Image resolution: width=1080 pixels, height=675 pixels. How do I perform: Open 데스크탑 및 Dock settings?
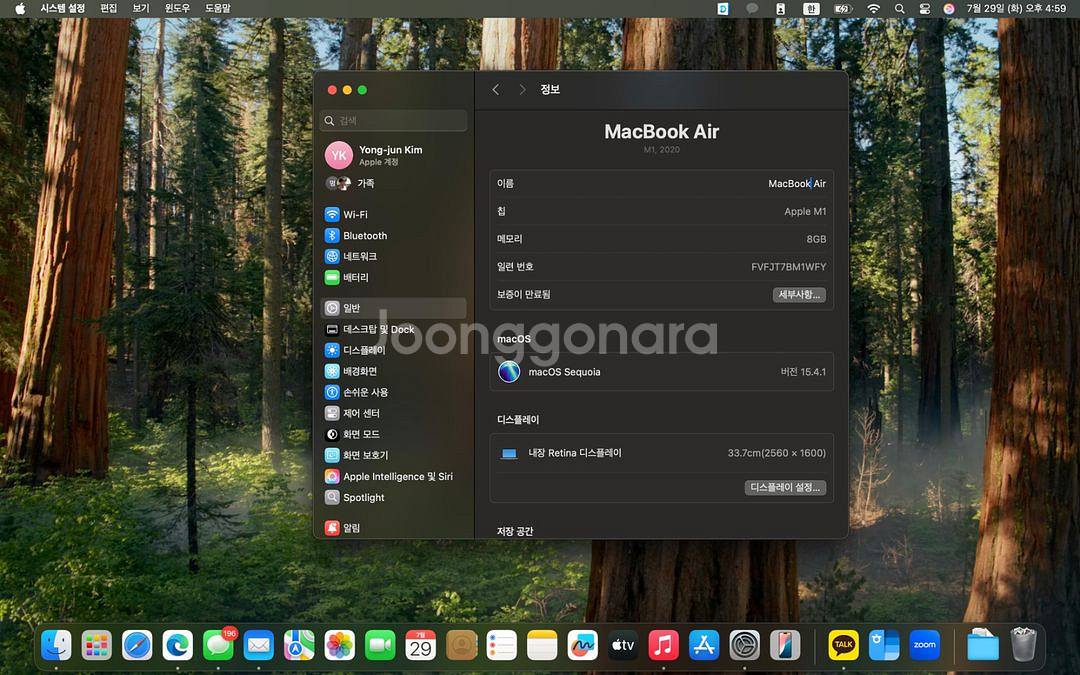[393, 329]
